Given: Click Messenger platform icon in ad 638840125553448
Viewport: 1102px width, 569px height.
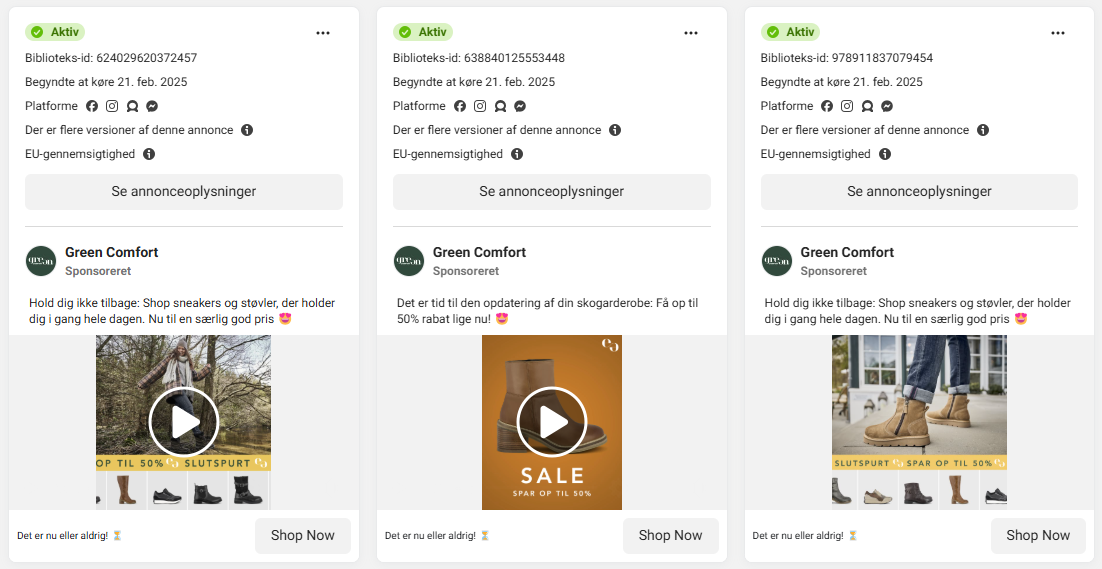Looking at the screenshot, I should (520, 106).
